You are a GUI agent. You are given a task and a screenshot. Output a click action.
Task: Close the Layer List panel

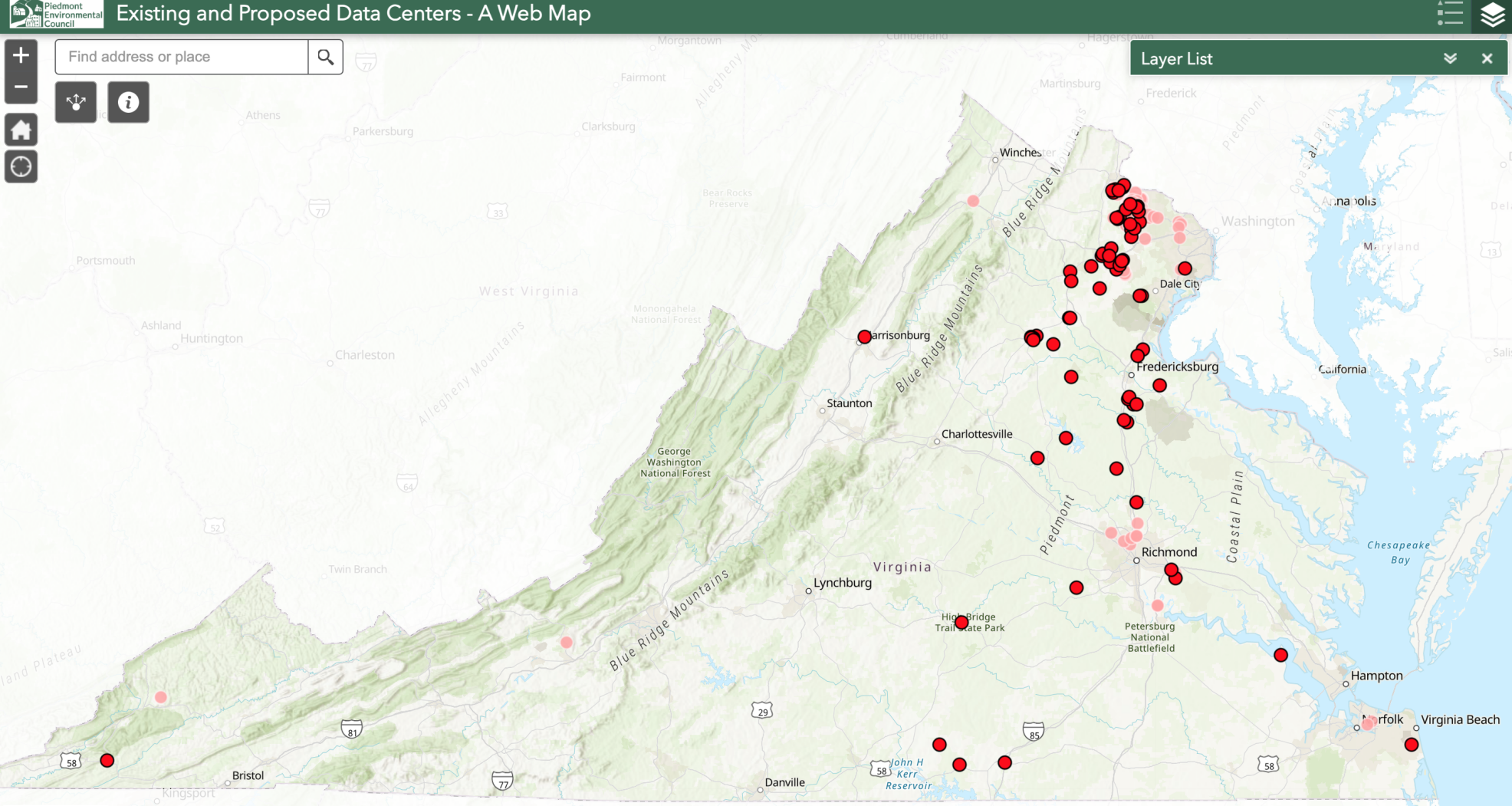1487,58
